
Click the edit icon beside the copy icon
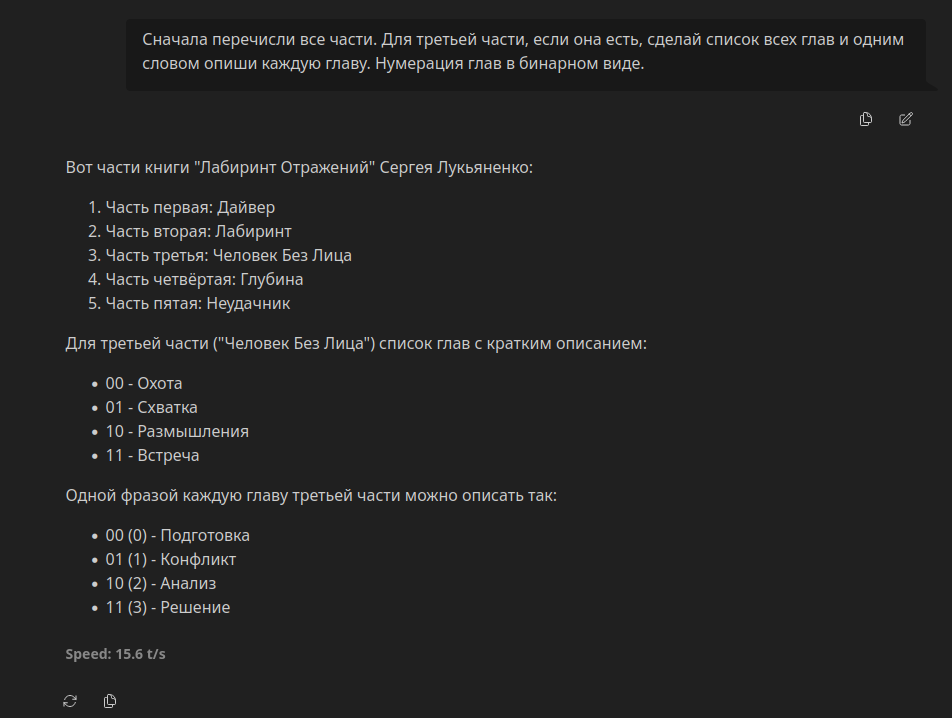pos(906,119)
